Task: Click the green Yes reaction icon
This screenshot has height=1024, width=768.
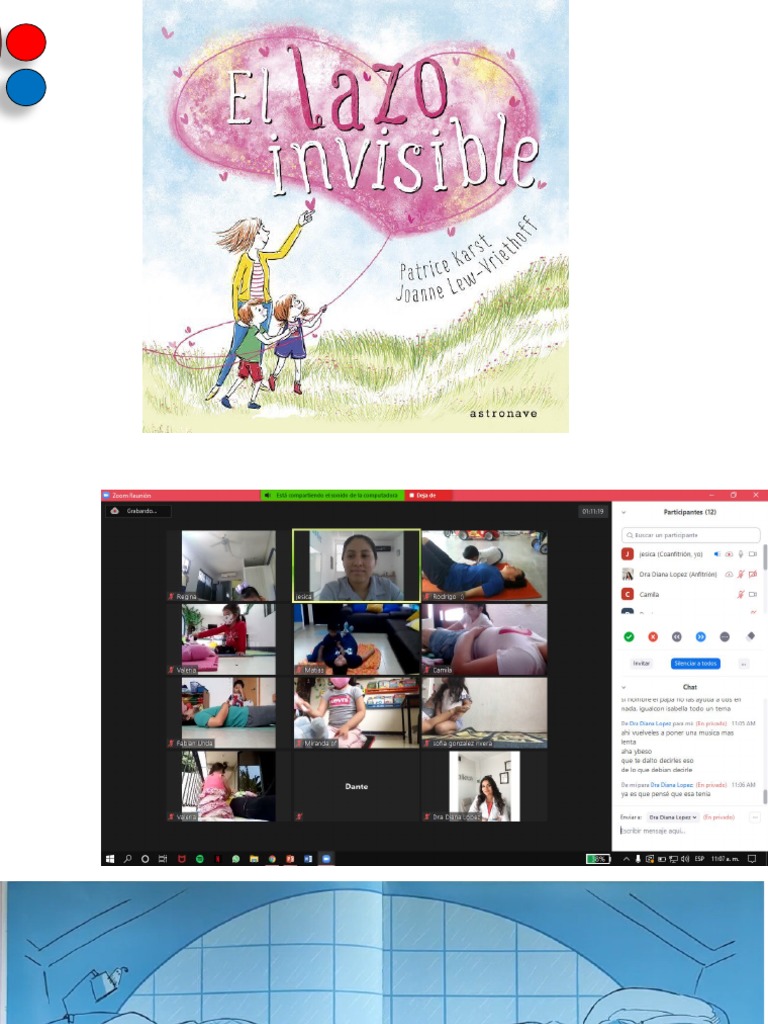Action: pyautogui.click(x=628, y=637)
